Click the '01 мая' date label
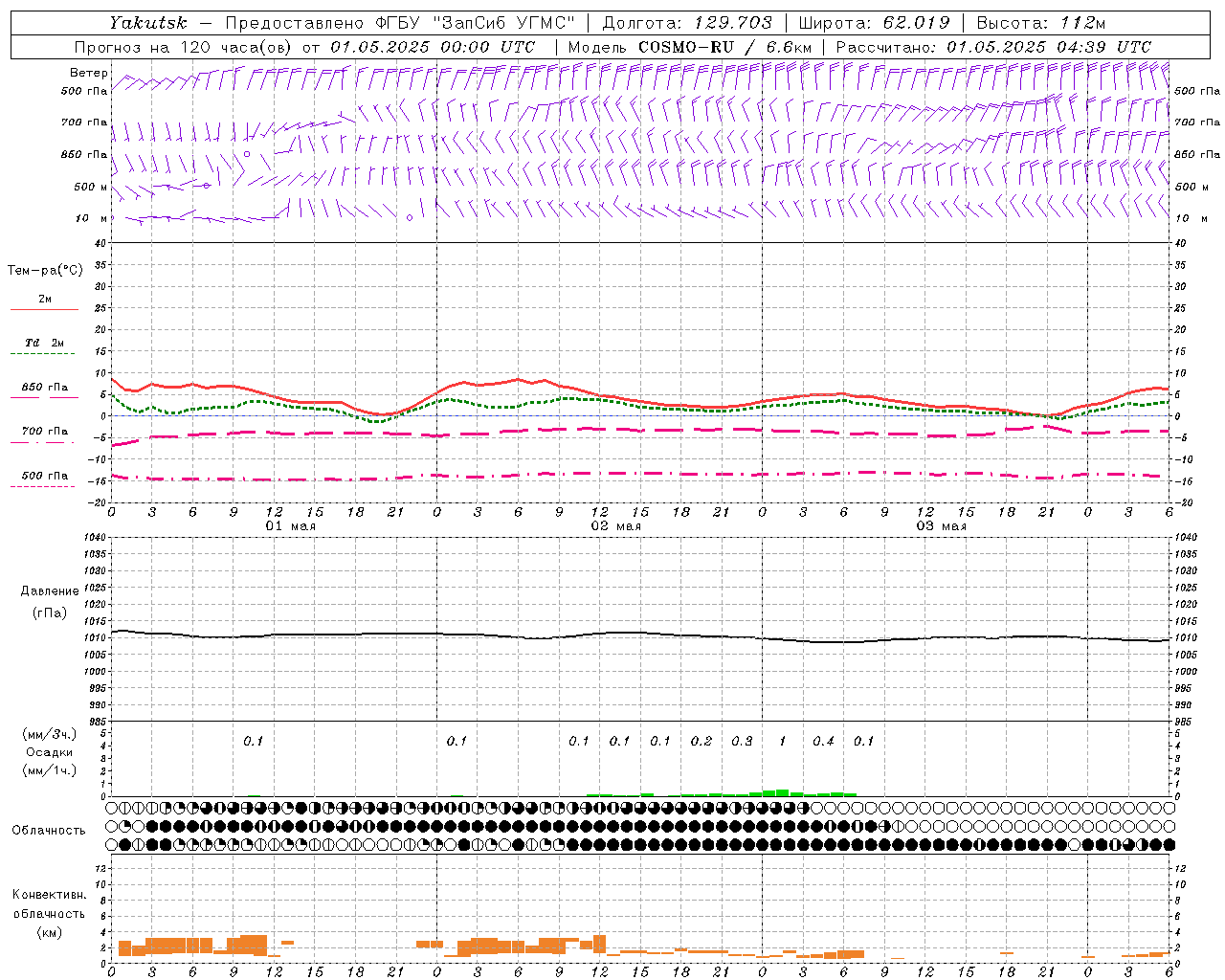The width and height of the screenshot is (1225, 980). point(290,526)
